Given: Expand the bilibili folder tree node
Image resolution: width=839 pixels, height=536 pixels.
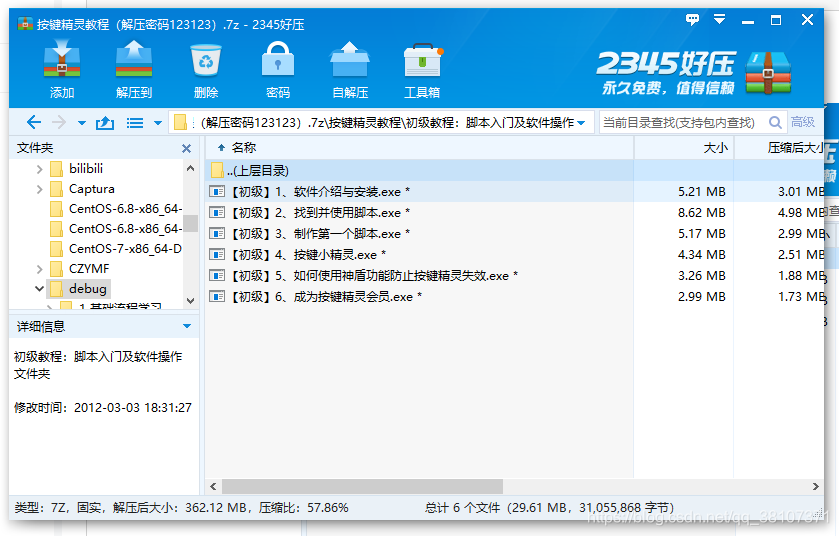Looking at the screenshot, I should tap(39, 169).
